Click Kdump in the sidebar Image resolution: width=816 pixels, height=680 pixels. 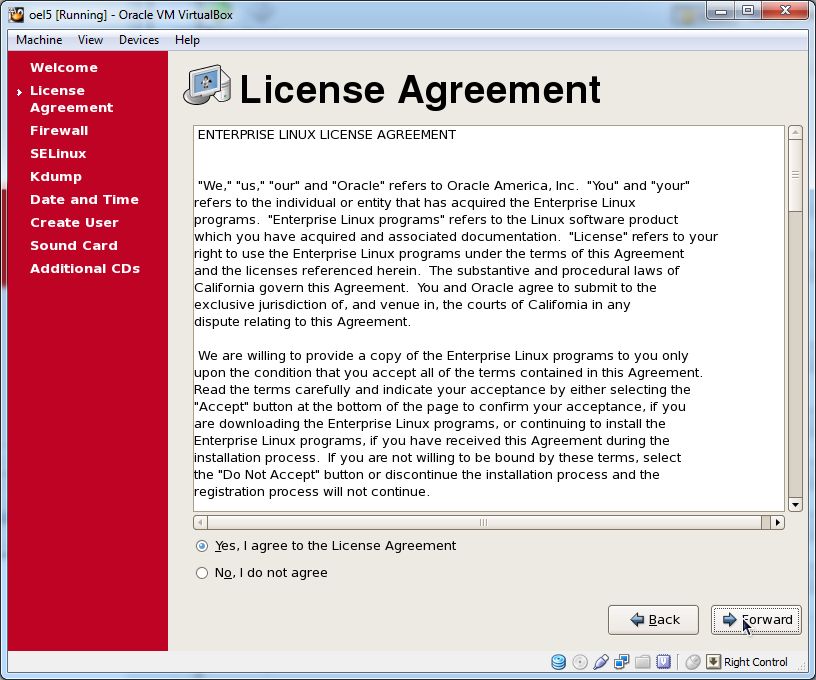pos(56,177)
